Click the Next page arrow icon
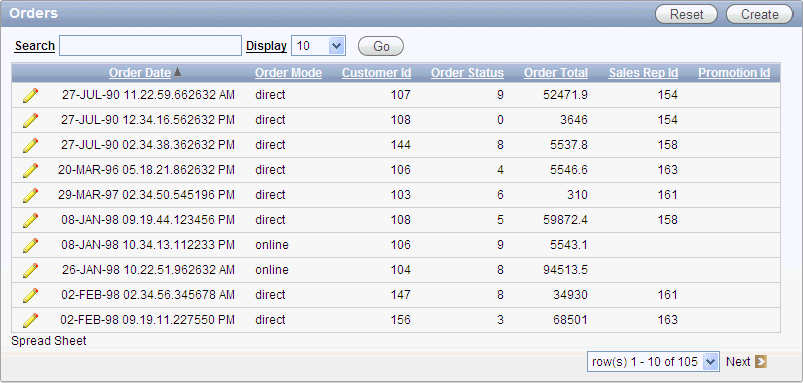803x383 pixels. [x=760, y=362]
